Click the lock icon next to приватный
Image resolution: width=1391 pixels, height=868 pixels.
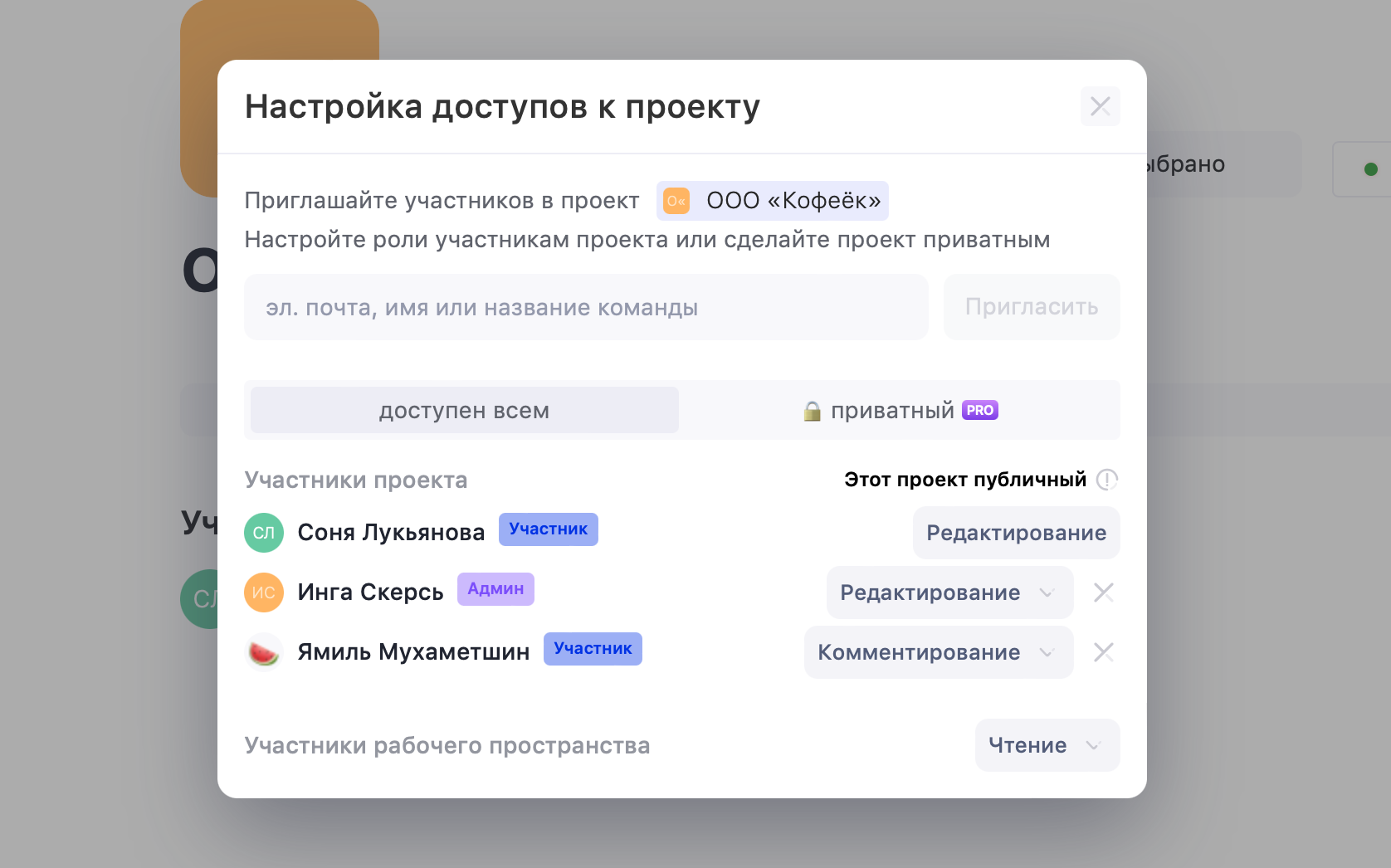(811, 409)
